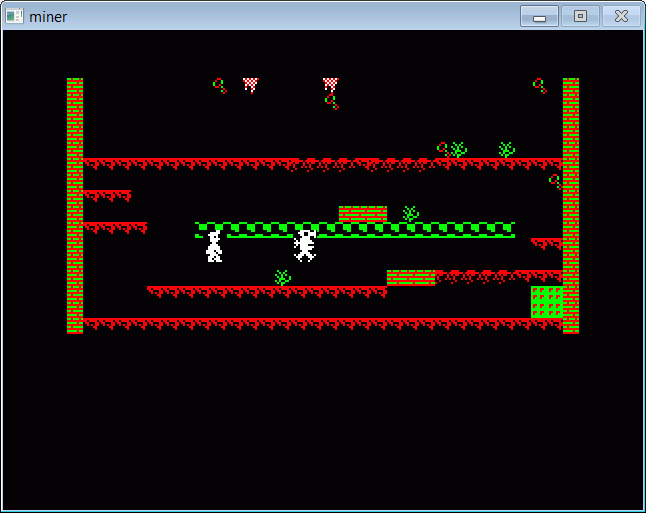
Task: Click the bush on the green conveyor belt
Action: (411, 214)
